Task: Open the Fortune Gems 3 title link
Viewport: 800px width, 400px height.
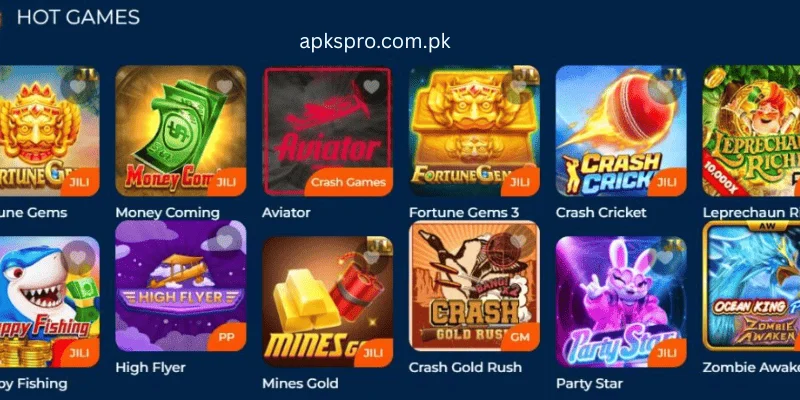Action: coord(464,212)
